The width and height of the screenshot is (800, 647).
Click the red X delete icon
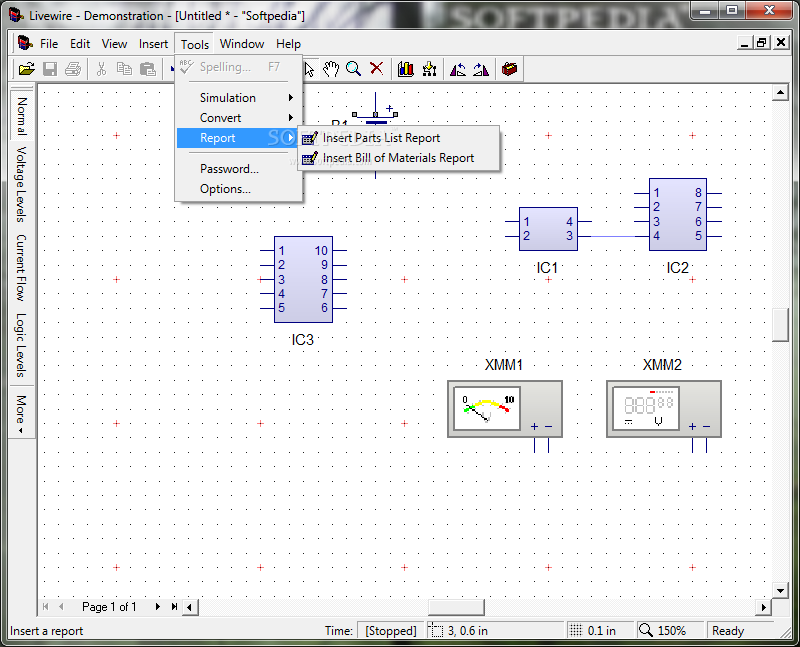(377, 68)
